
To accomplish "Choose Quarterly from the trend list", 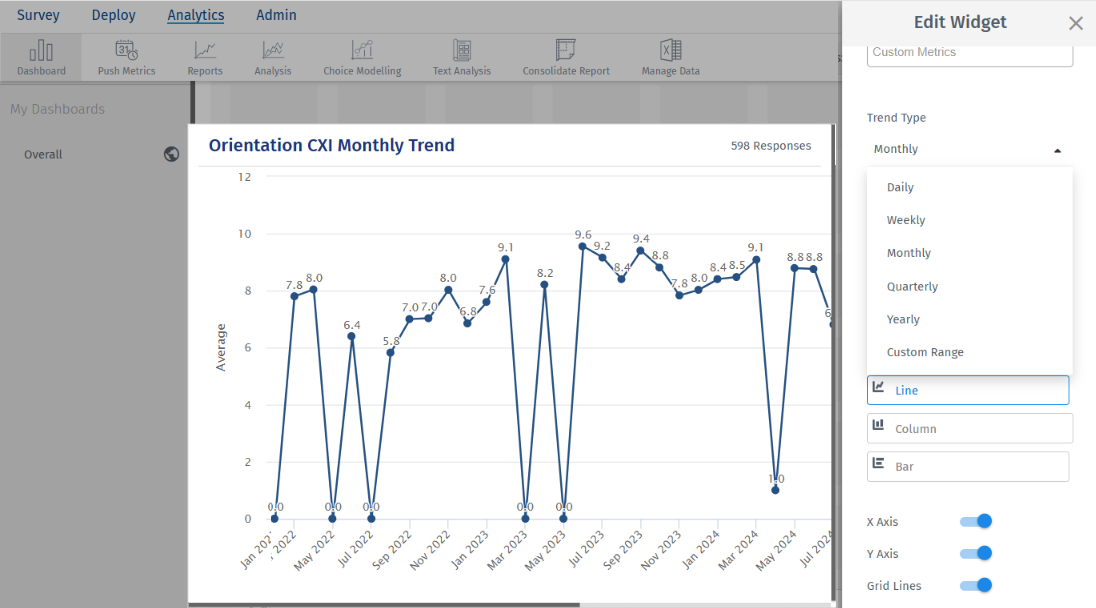I will point(912,286).
